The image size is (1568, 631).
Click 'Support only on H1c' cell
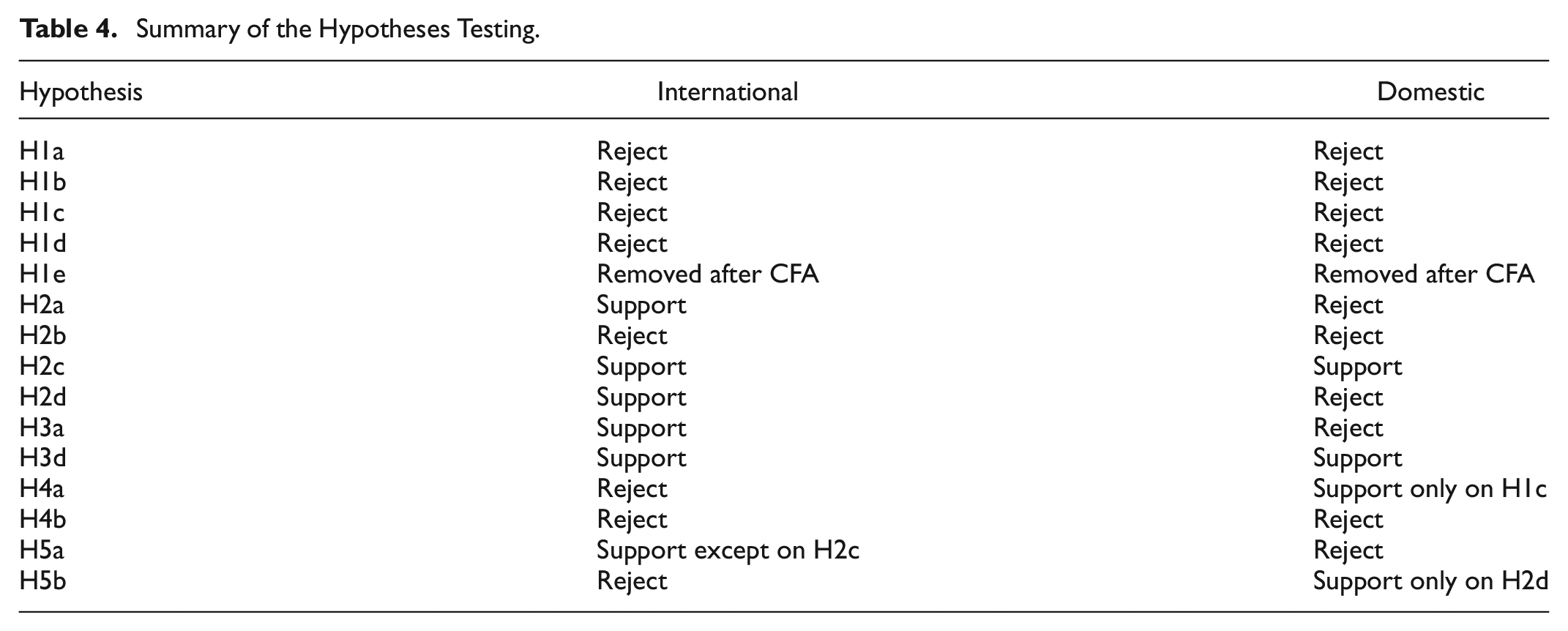point(1430,489)
